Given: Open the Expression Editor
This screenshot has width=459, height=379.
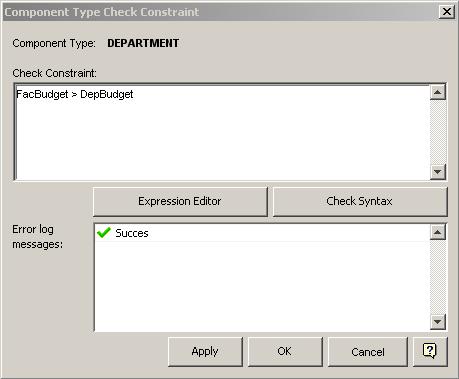Looking at the screenshot, I should [x=180, y=201].
